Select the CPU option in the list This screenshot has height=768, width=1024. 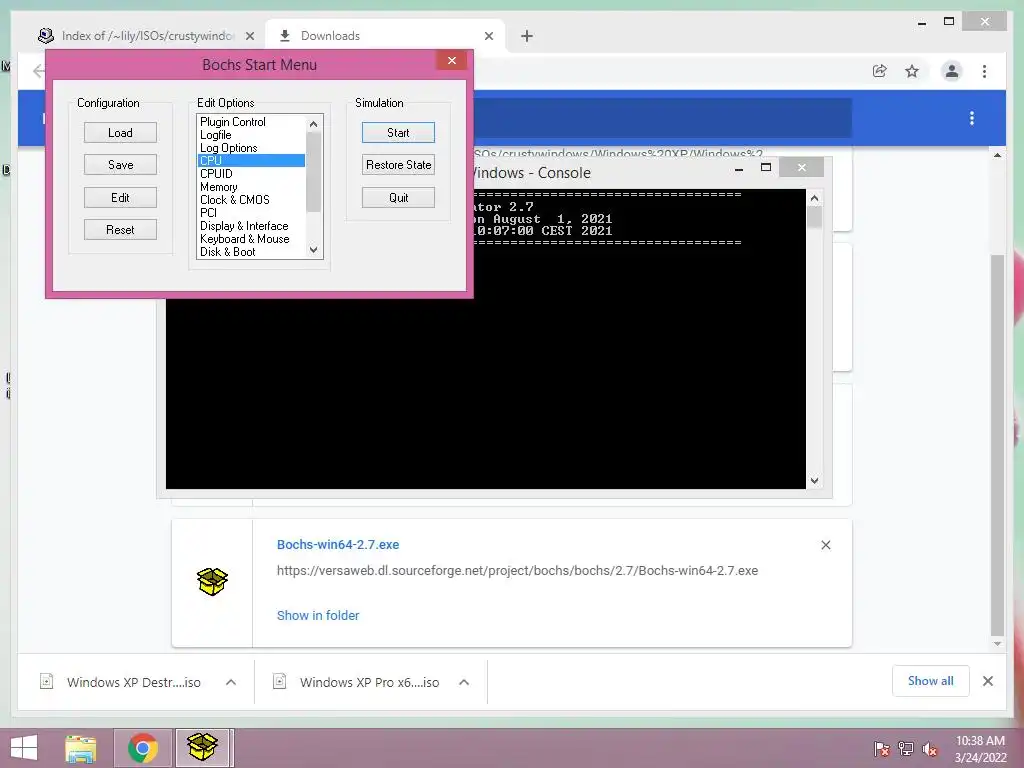251,161
